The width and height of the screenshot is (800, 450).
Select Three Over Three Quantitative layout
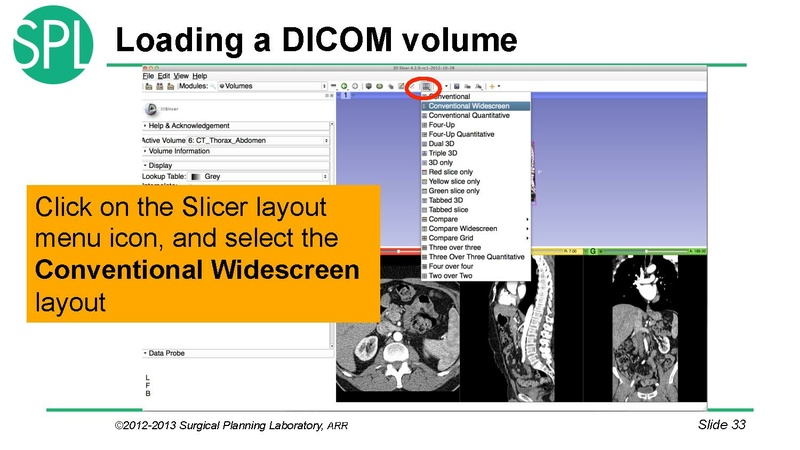point(476,257)
